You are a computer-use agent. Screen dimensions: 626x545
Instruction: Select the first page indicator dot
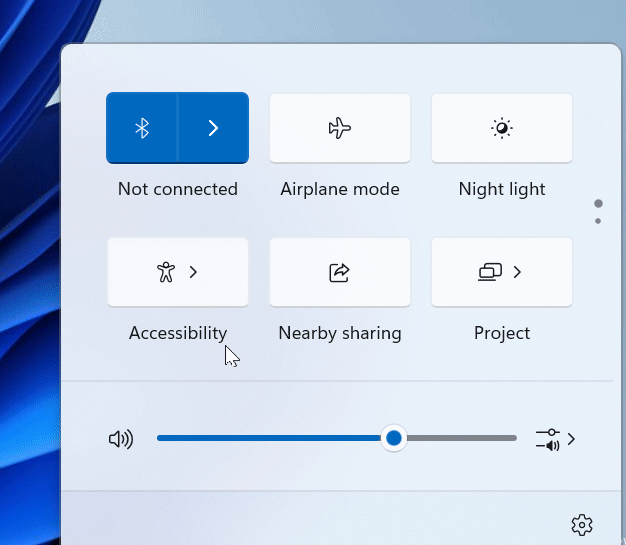point(598,204)
